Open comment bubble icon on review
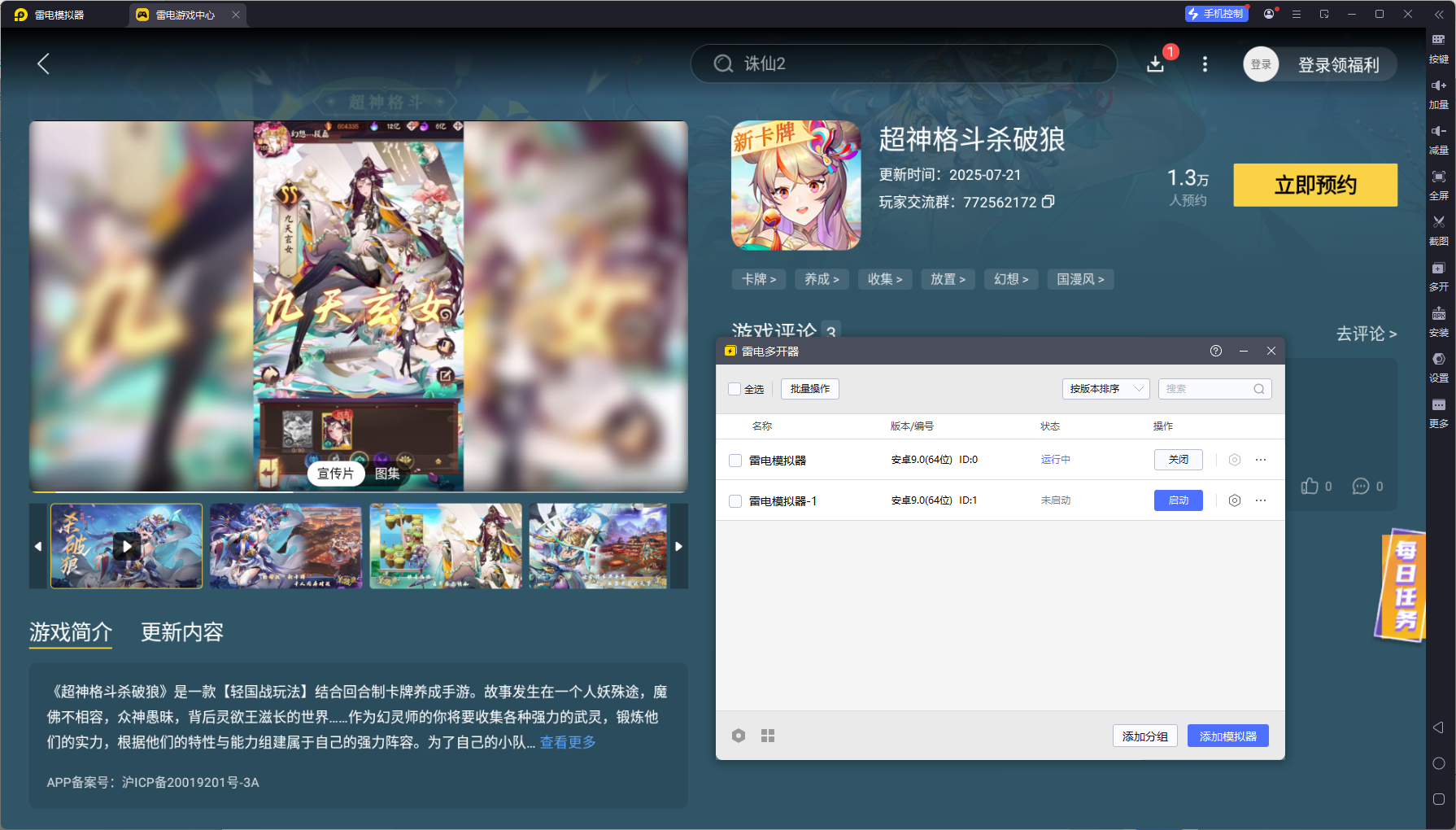The image size is (1456, 830). point(1361,486)
